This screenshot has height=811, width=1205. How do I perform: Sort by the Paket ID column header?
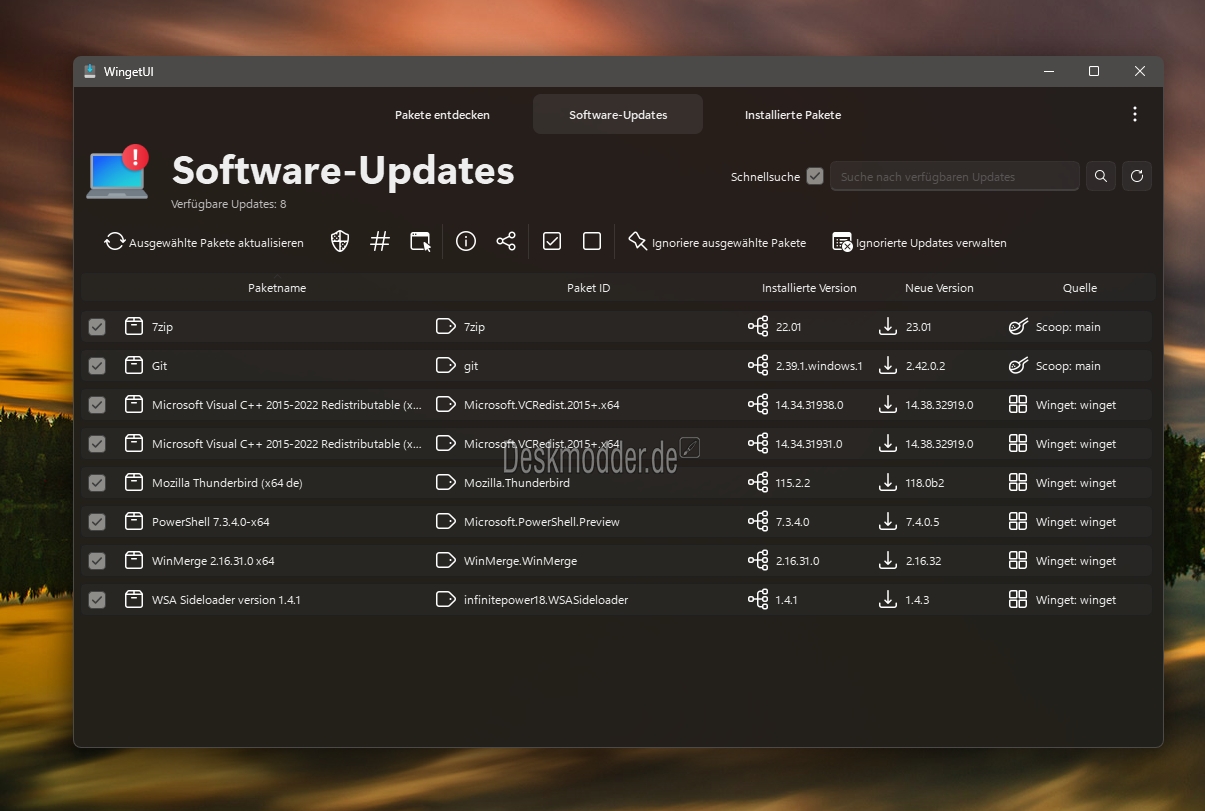coord(588,288)
